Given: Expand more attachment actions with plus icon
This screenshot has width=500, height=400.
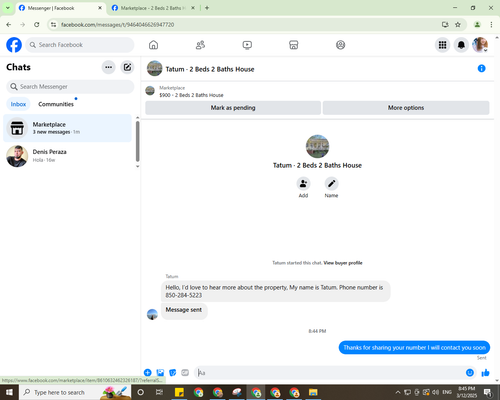Looking at the screenshot, I should click(148, 373).
